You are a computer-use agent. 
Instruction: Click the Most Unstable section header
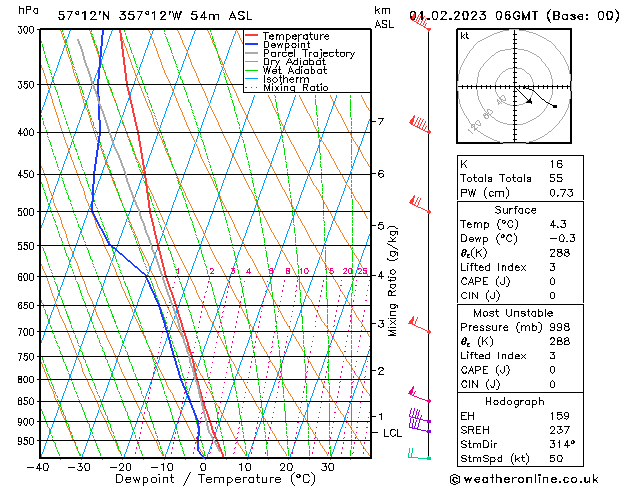coord(513,313)
